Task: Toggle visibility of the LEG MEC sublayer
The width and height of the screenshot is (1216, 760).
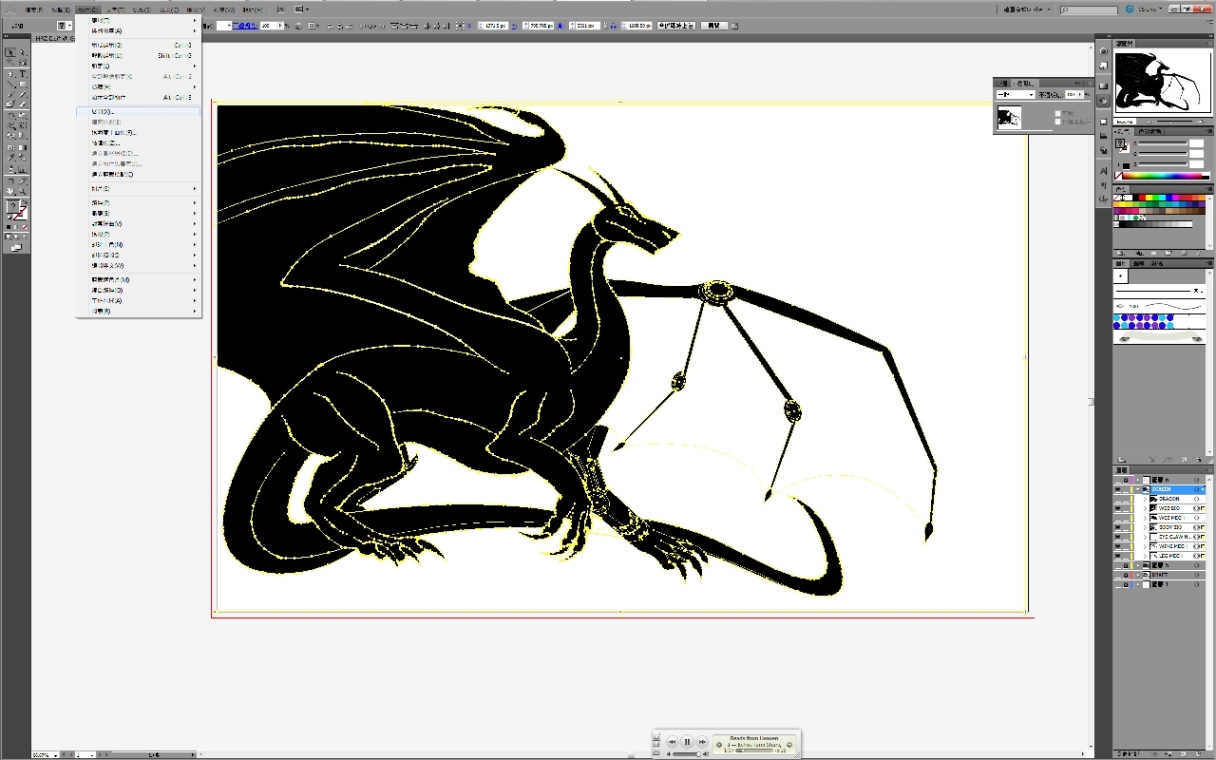Action: (x=1118, y=556)
